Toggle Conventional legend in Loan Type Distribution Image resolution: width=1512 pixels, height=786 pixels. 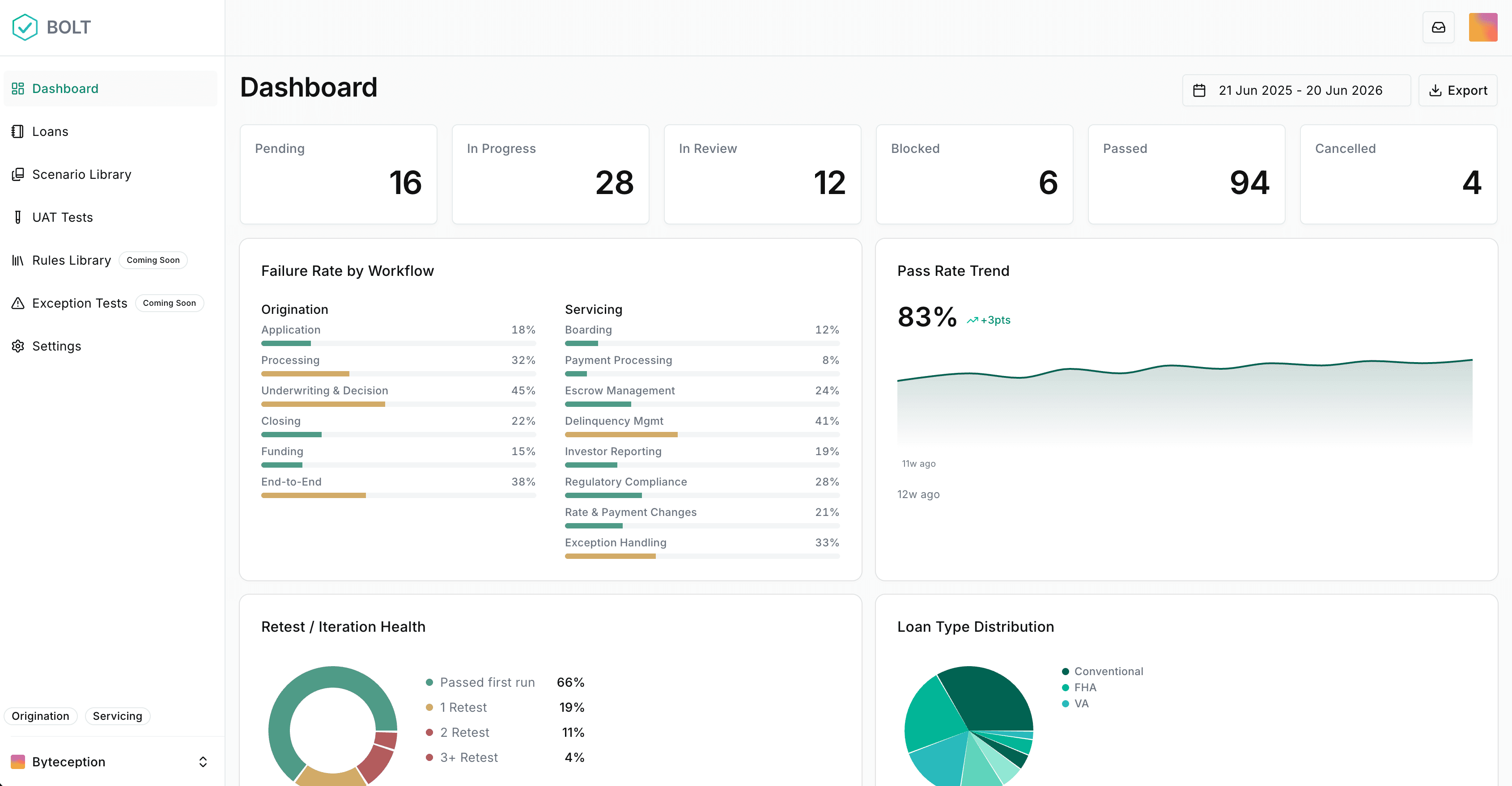[1102, 671]
